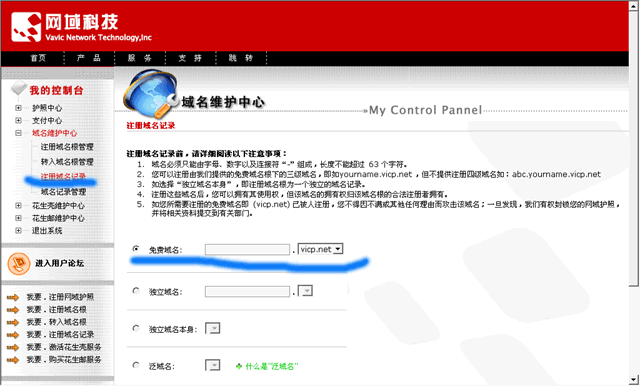Screen dimensions: 640x386
Task: Open the 什么是"泛域名" help link
Action: [x=272, y=366]
